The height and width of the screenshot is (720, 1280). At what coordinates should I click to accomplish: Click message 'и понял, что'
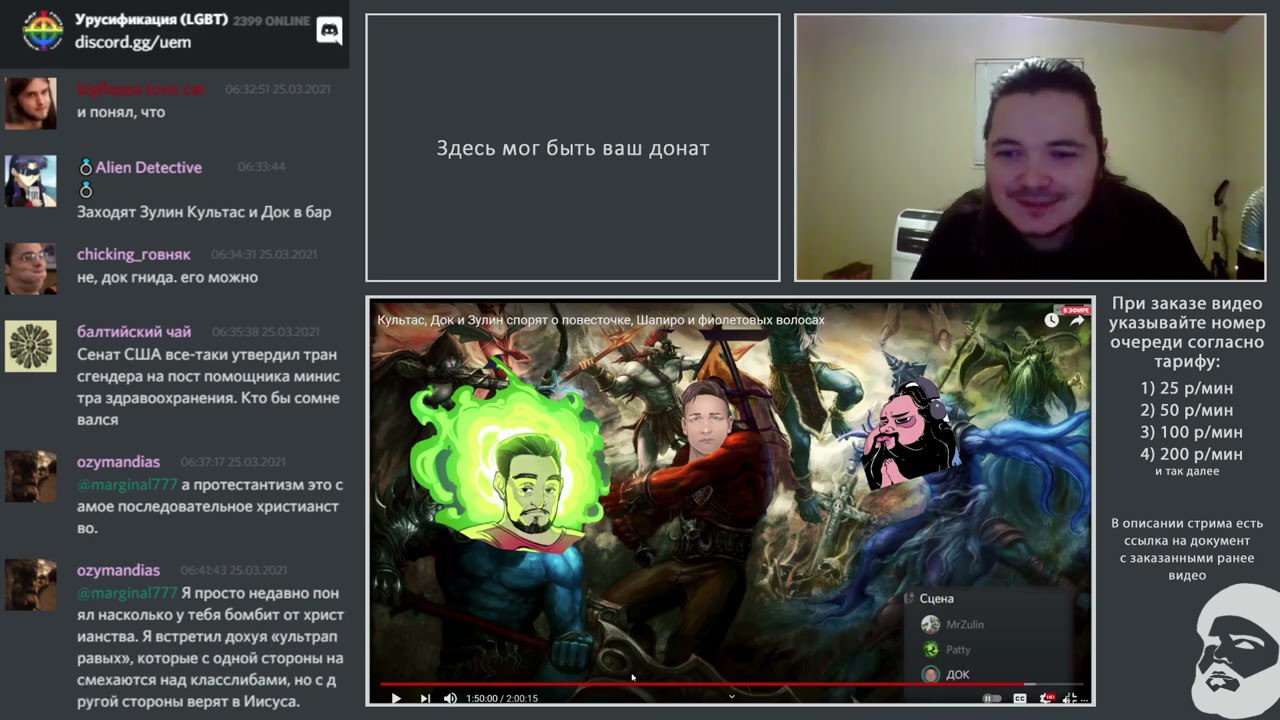pos(121,112)
